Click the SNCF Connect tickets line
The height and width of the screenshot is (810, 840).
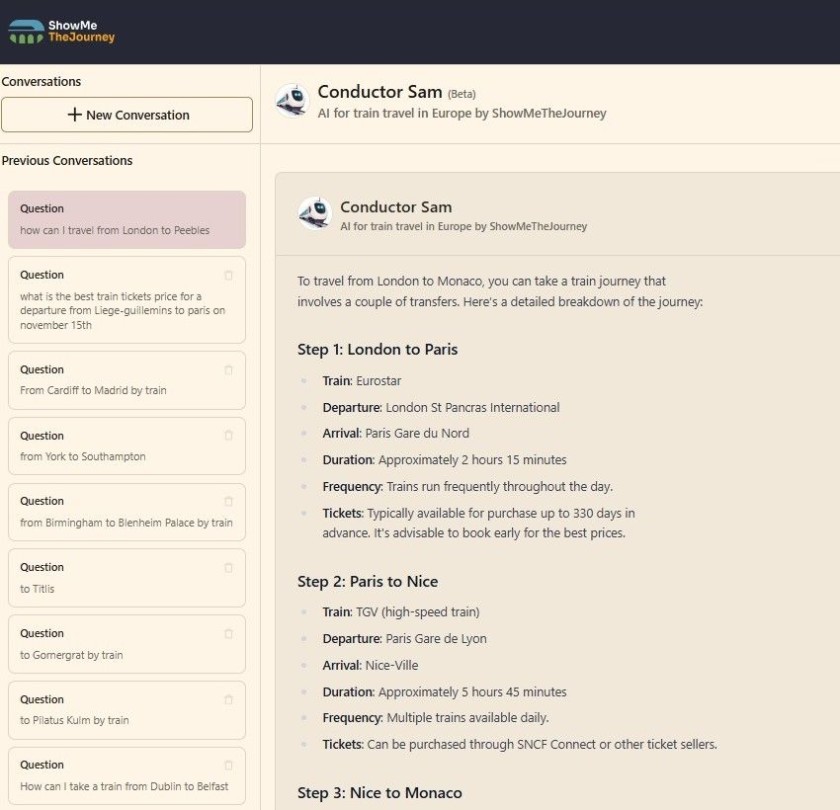(x=520, y=744)
